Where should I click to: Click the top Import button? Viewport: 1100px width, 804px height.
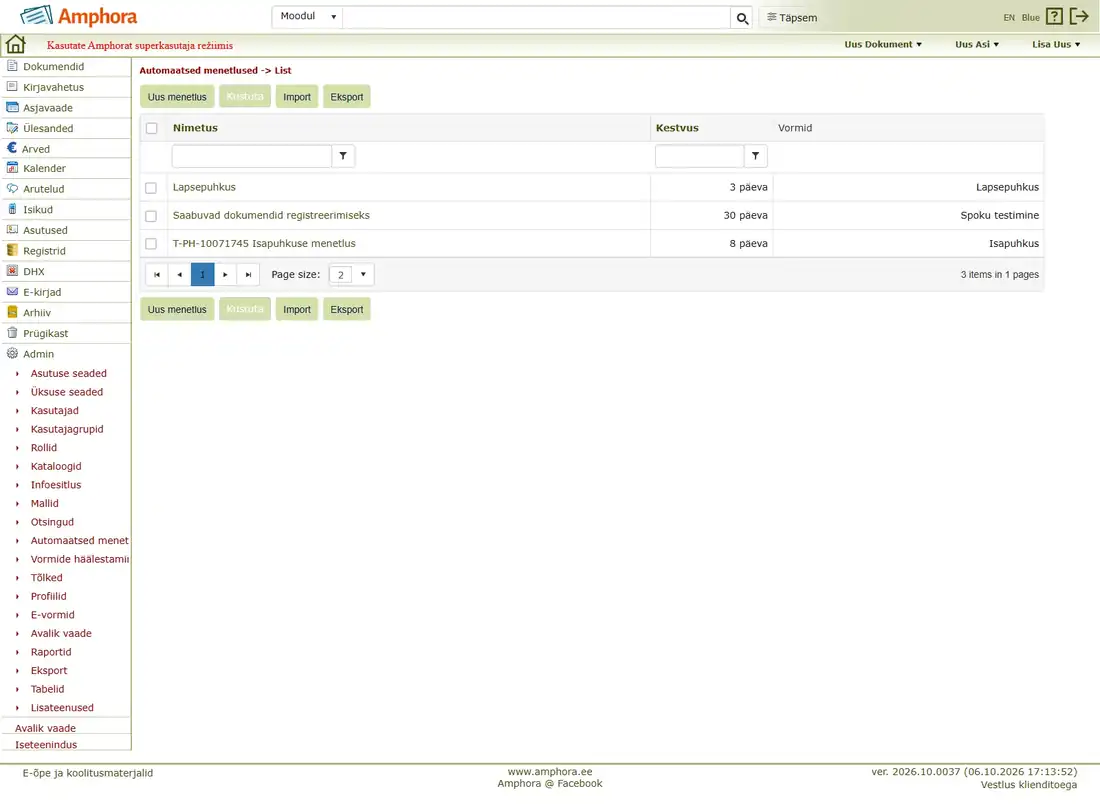297,97
